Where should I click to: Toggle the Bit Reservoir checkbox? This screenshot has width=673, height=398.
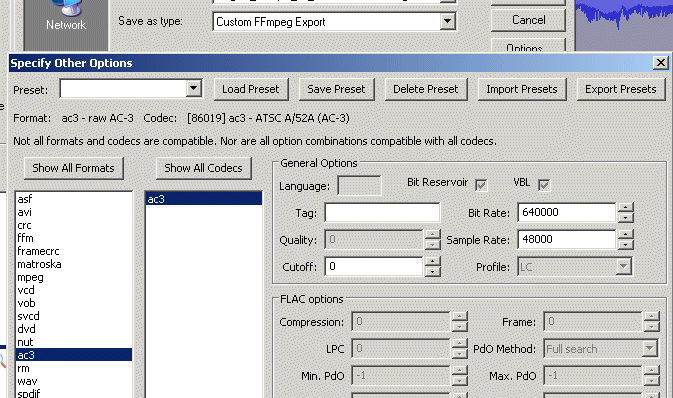coord(481,185)
